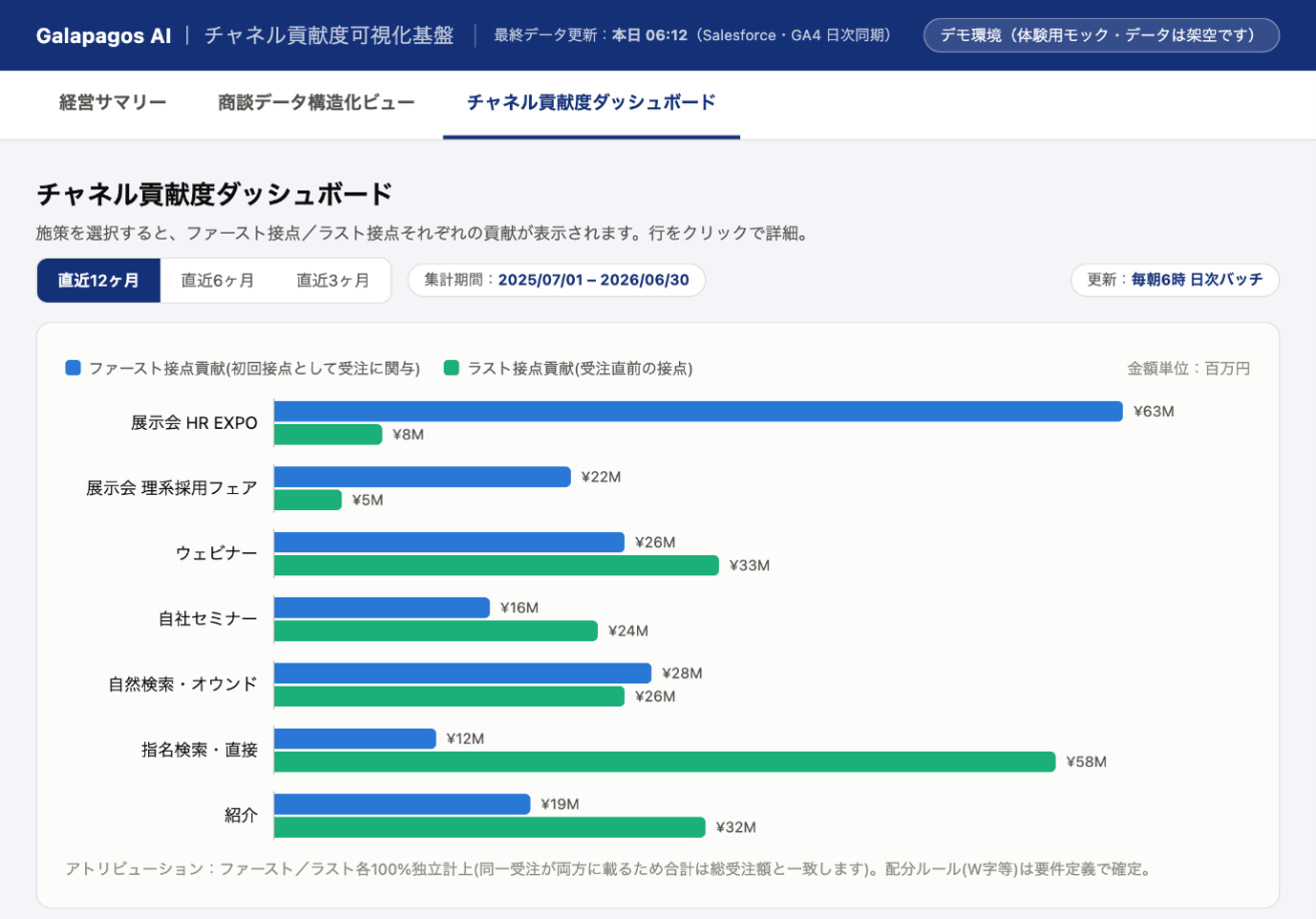Click the ファースト接点貢献 legend label text

pyautogui.click(x=254, y=369)
